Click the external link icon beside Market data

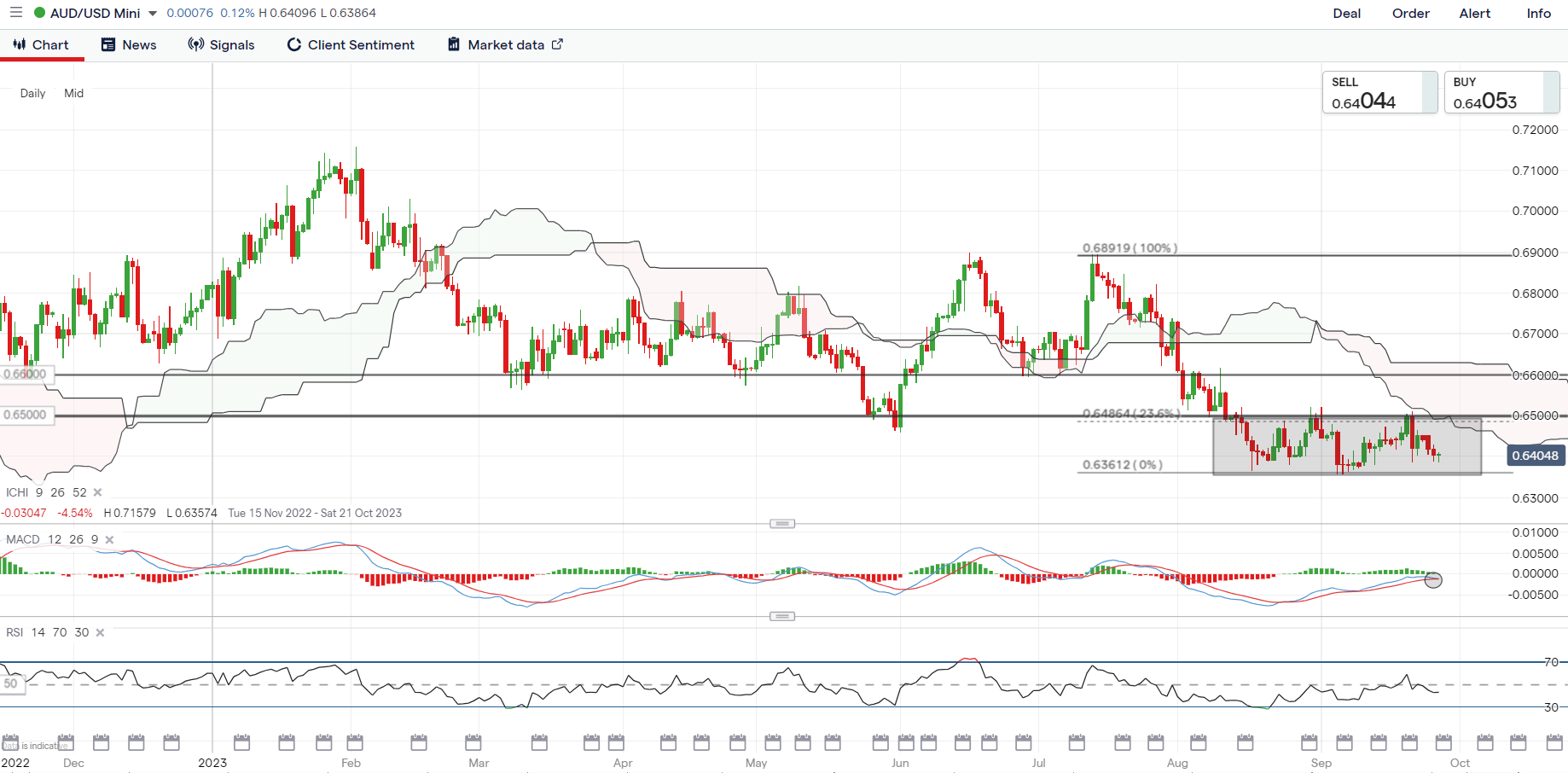557,44
